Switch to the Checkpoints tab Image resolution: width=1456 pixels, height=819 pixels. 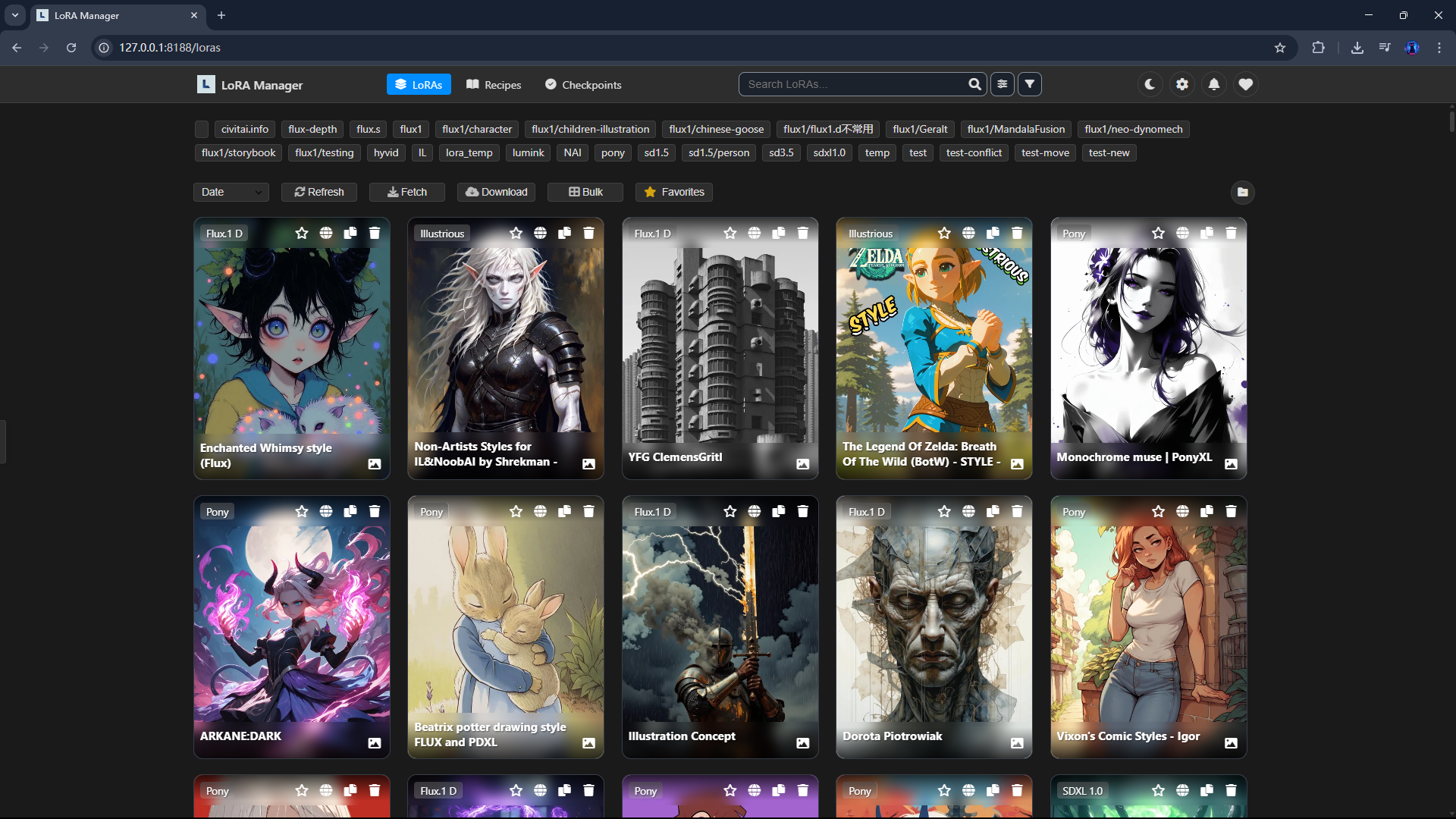583,85
